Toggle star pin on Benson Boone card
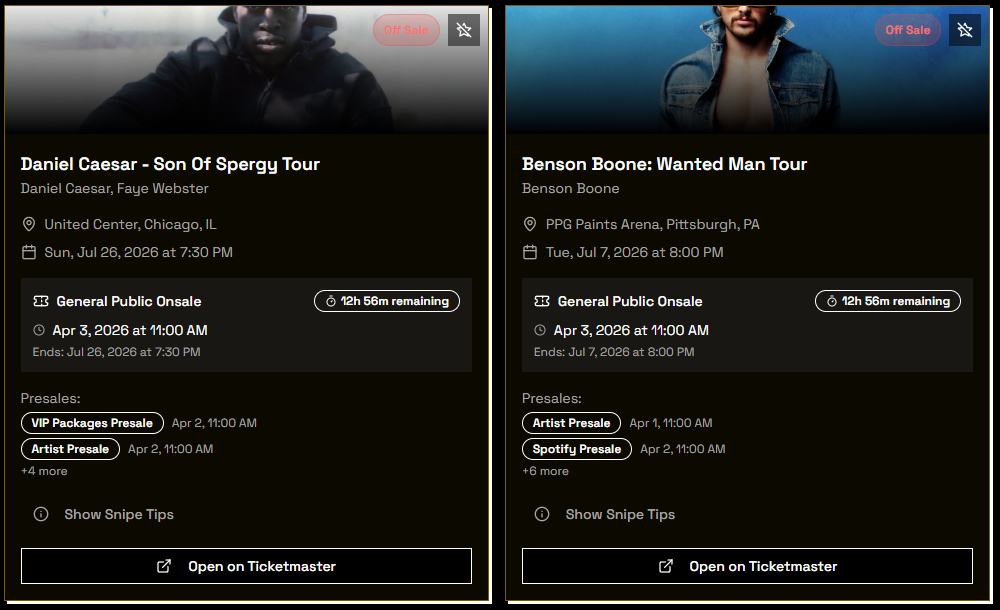1000x610 pixels. 965,30
